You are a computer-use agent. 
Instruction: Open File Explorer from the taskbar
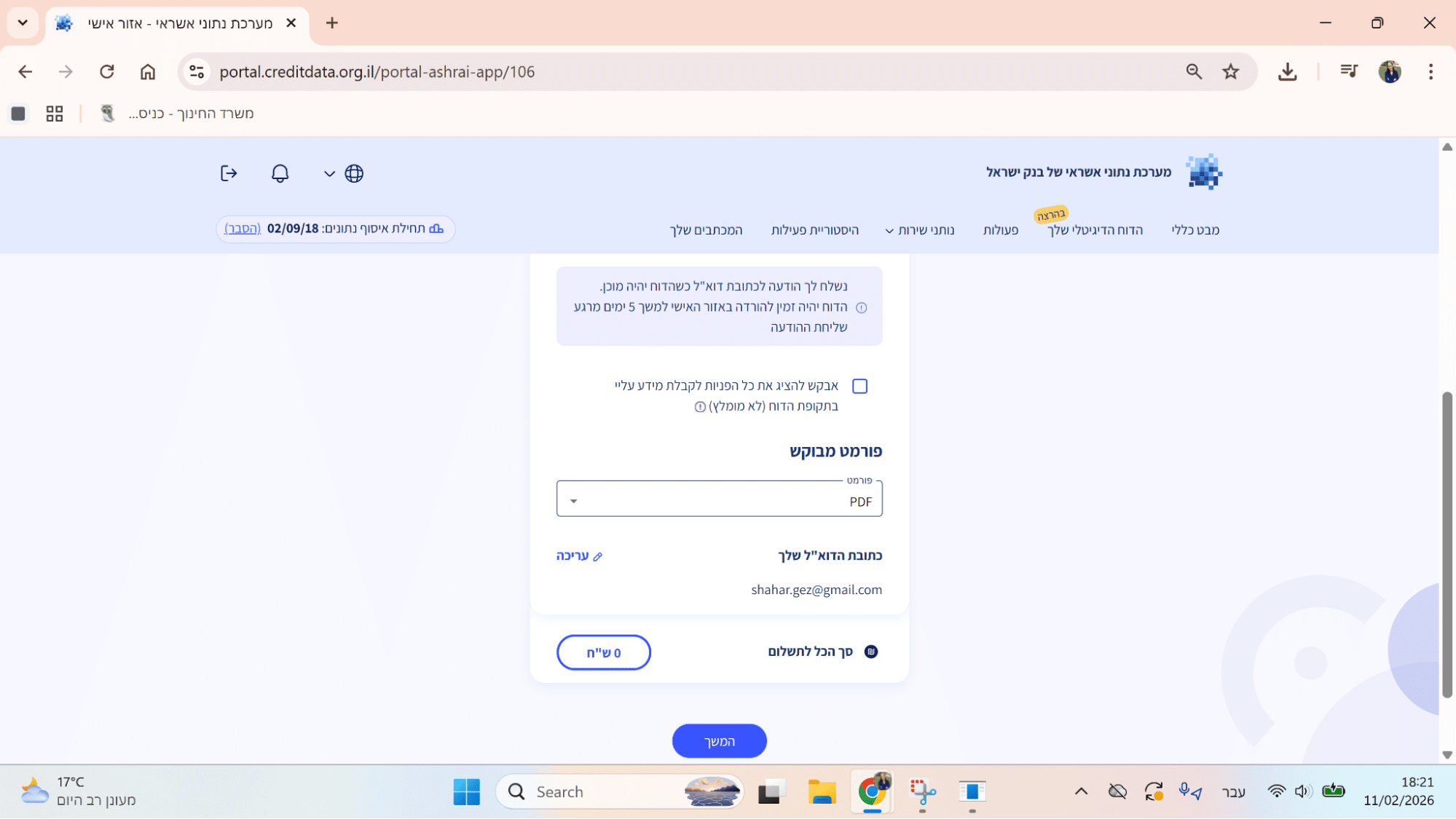pos(822,791)
